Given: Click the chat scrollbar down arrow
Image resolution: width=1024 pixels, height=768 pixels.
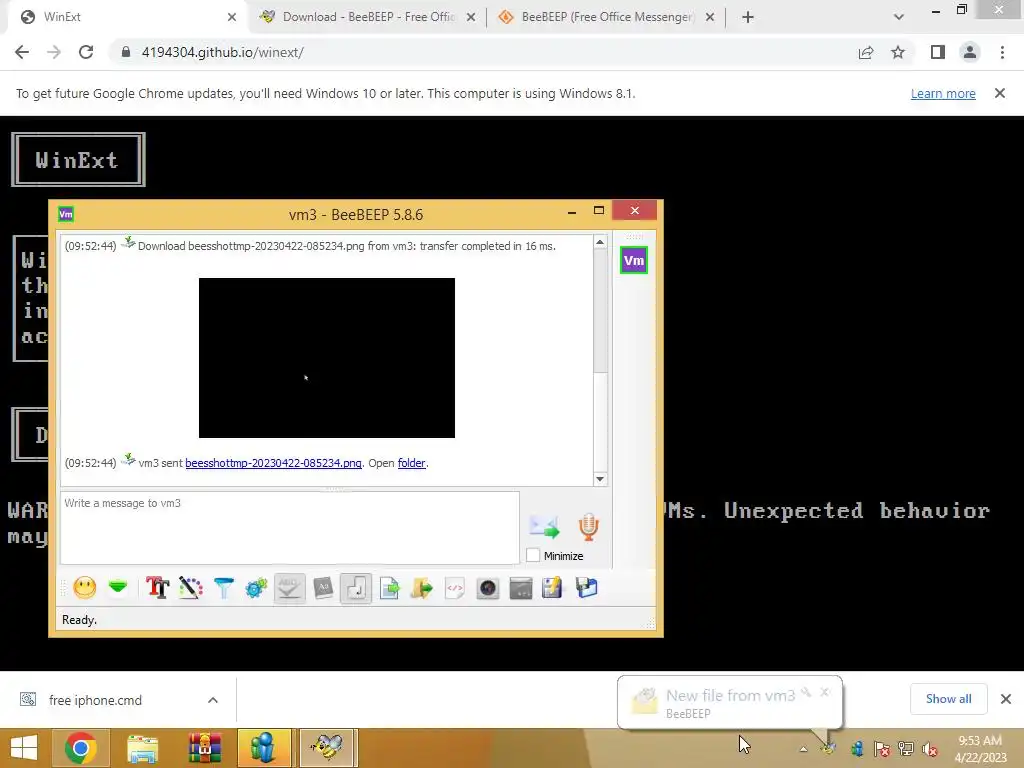Looking at the screenshot, I should (x=600, y=479).
